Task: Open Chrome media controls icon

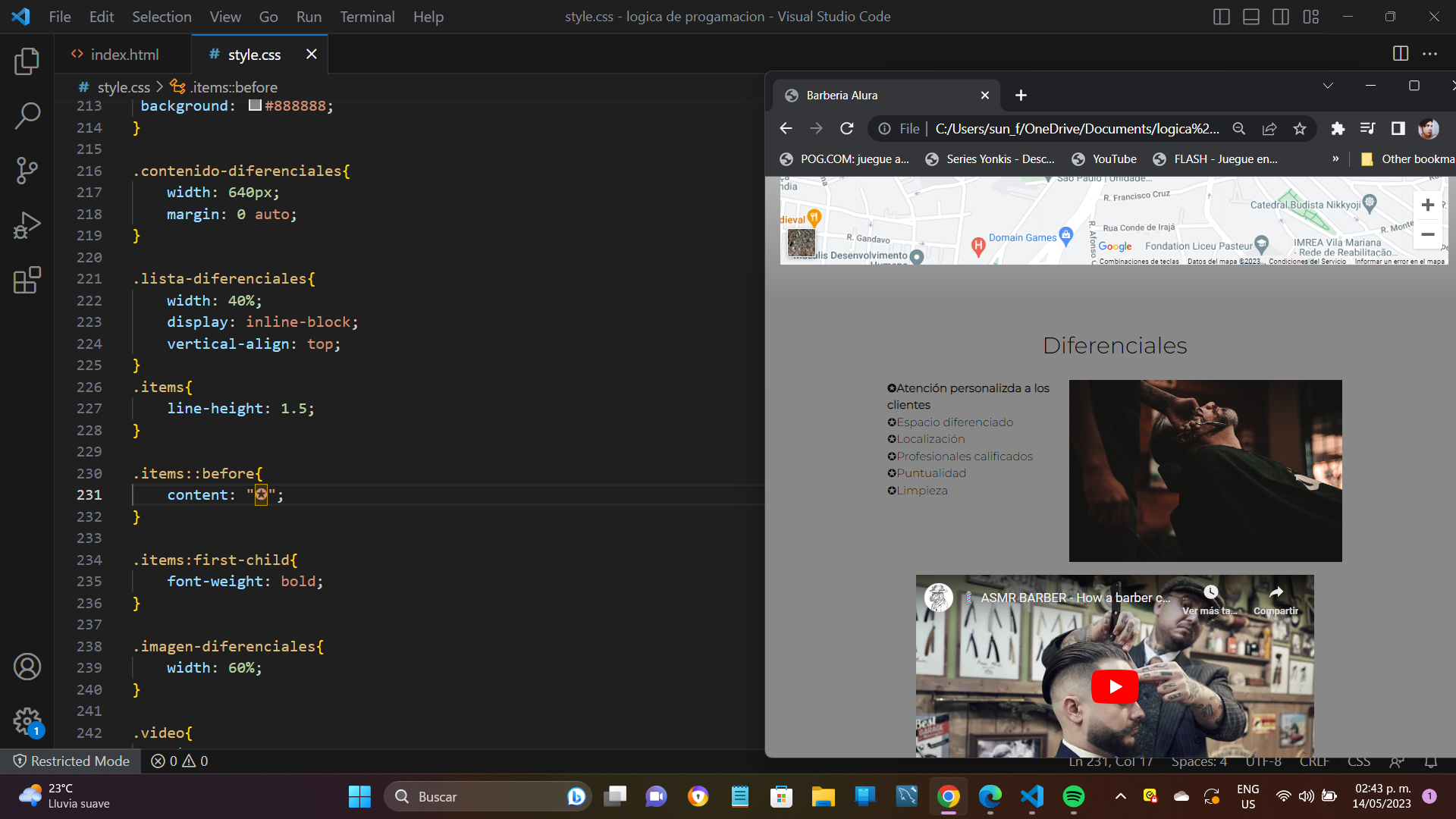Action: [1367, 129]
